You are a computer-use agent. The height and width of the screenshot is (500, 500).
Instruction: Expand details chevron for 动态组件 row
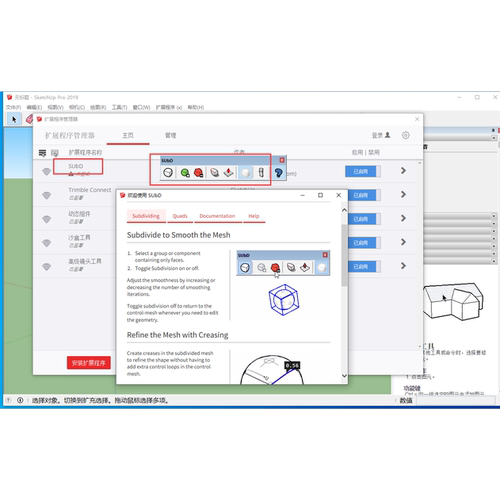pos(403,218)
